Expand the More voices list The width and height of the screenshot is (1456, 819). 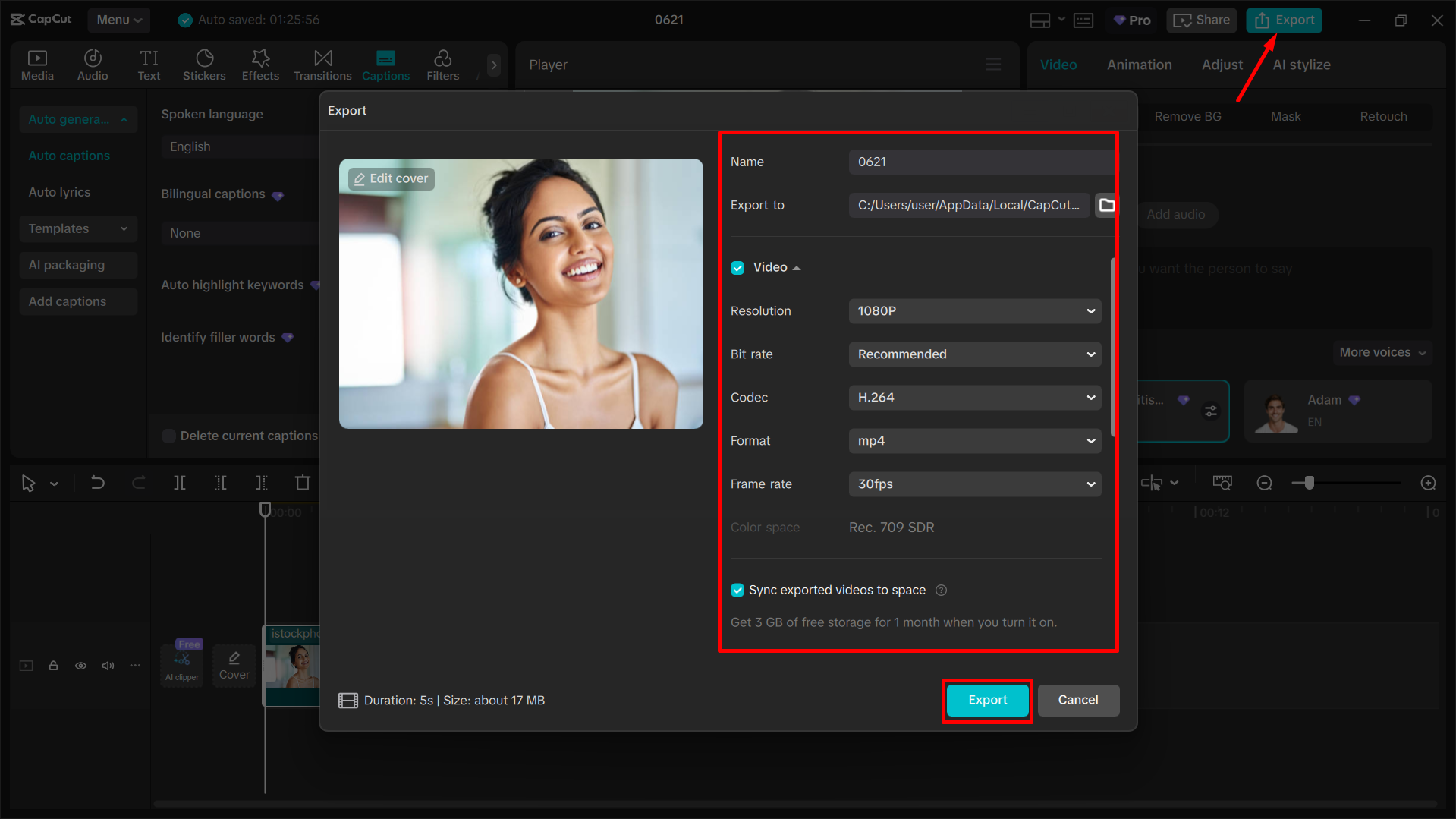[1382, 352]
